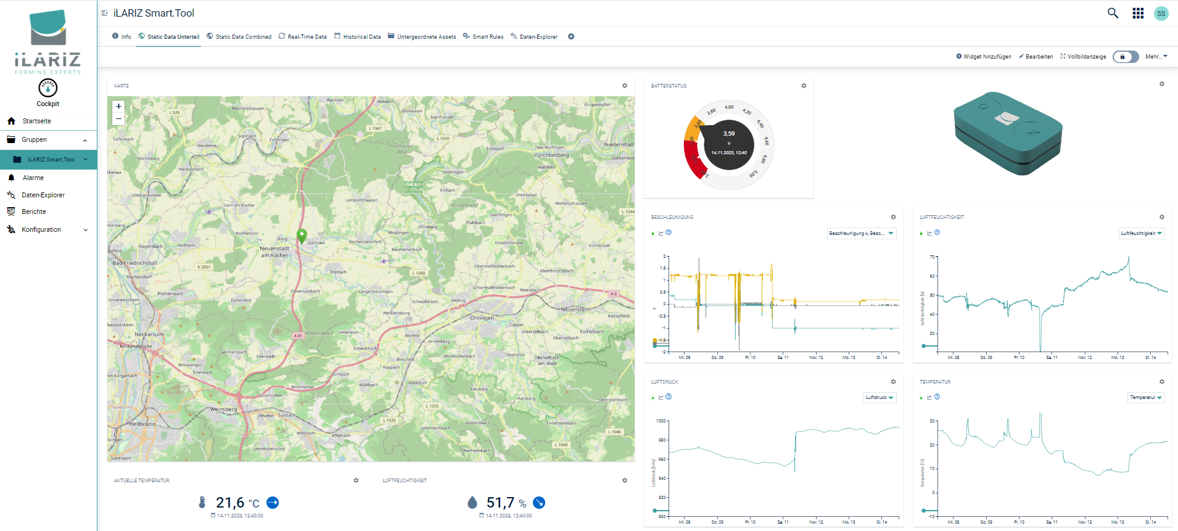The image size is (1178, 531).
Task: Click Temperatur chart range slider handle
Action: coord(922,511)
